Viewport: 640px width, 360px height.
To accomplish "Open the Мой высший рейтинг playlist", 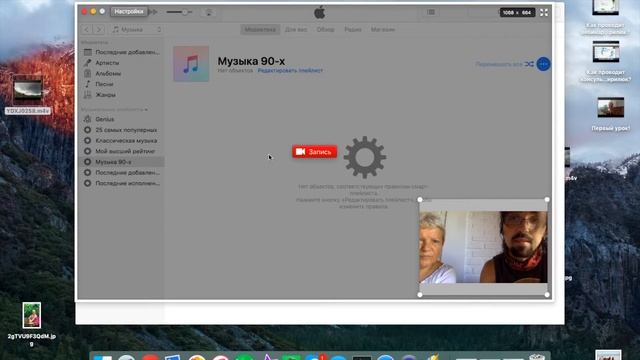I will [x=122, y=151].
